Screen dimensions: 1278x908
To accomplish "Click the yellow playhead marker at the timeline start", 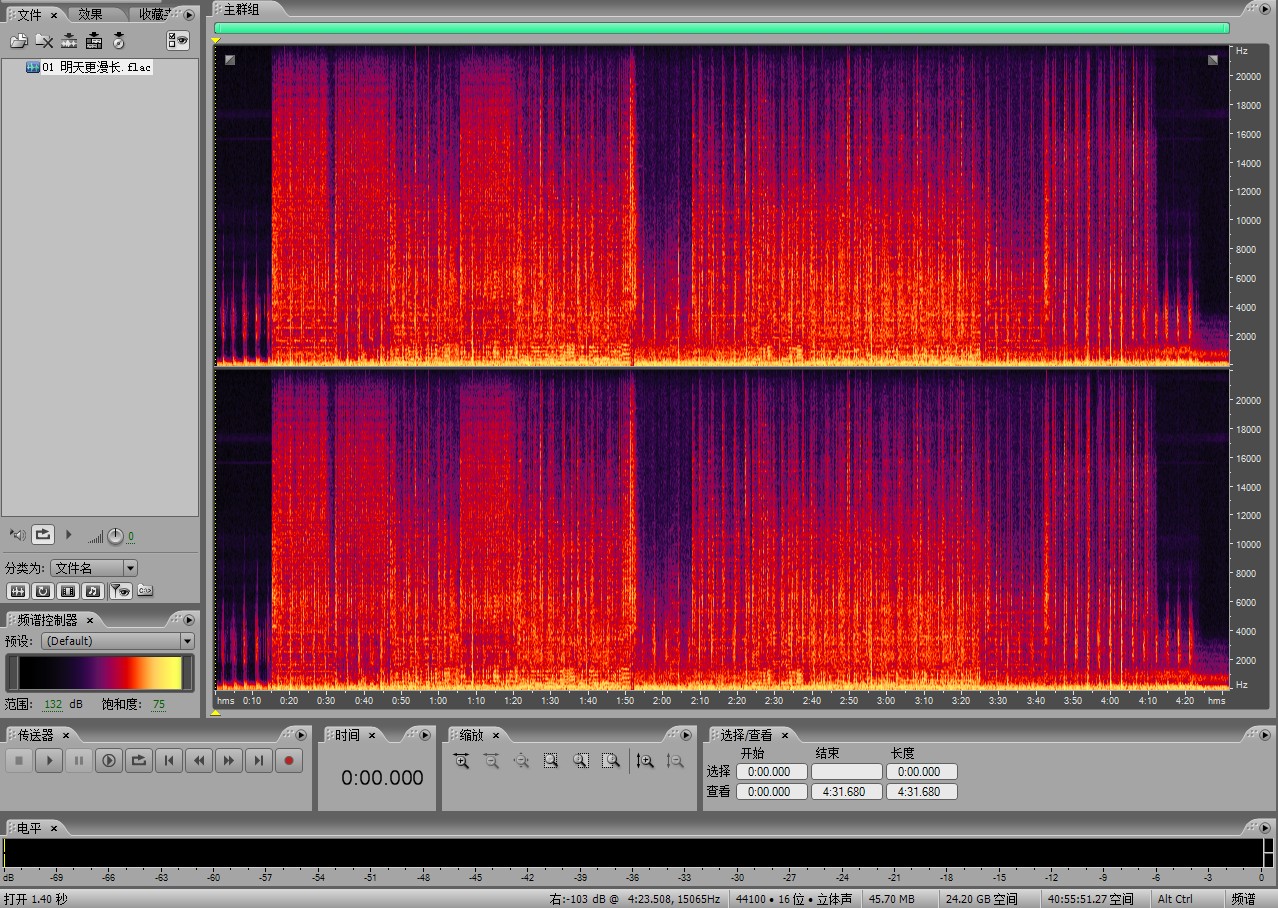I will 216,40.
